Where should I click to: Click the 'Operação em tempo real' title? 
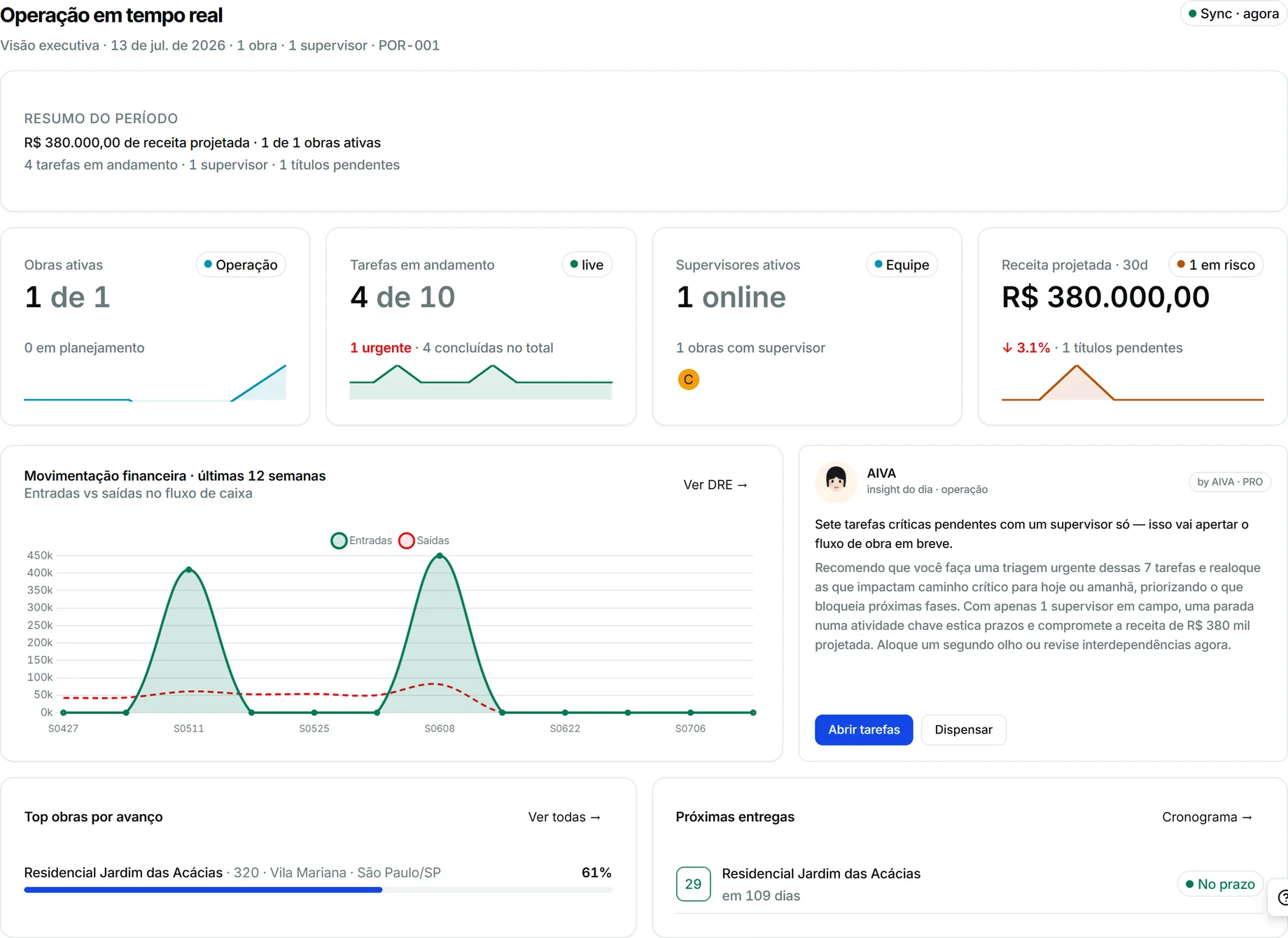(111, 15)
